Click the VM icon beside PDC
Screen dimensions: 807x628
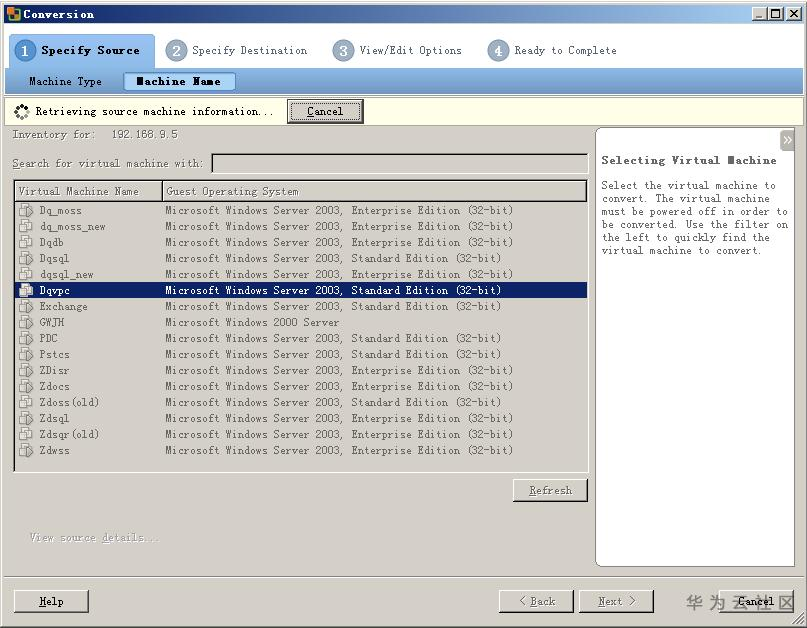click(26, 338)
